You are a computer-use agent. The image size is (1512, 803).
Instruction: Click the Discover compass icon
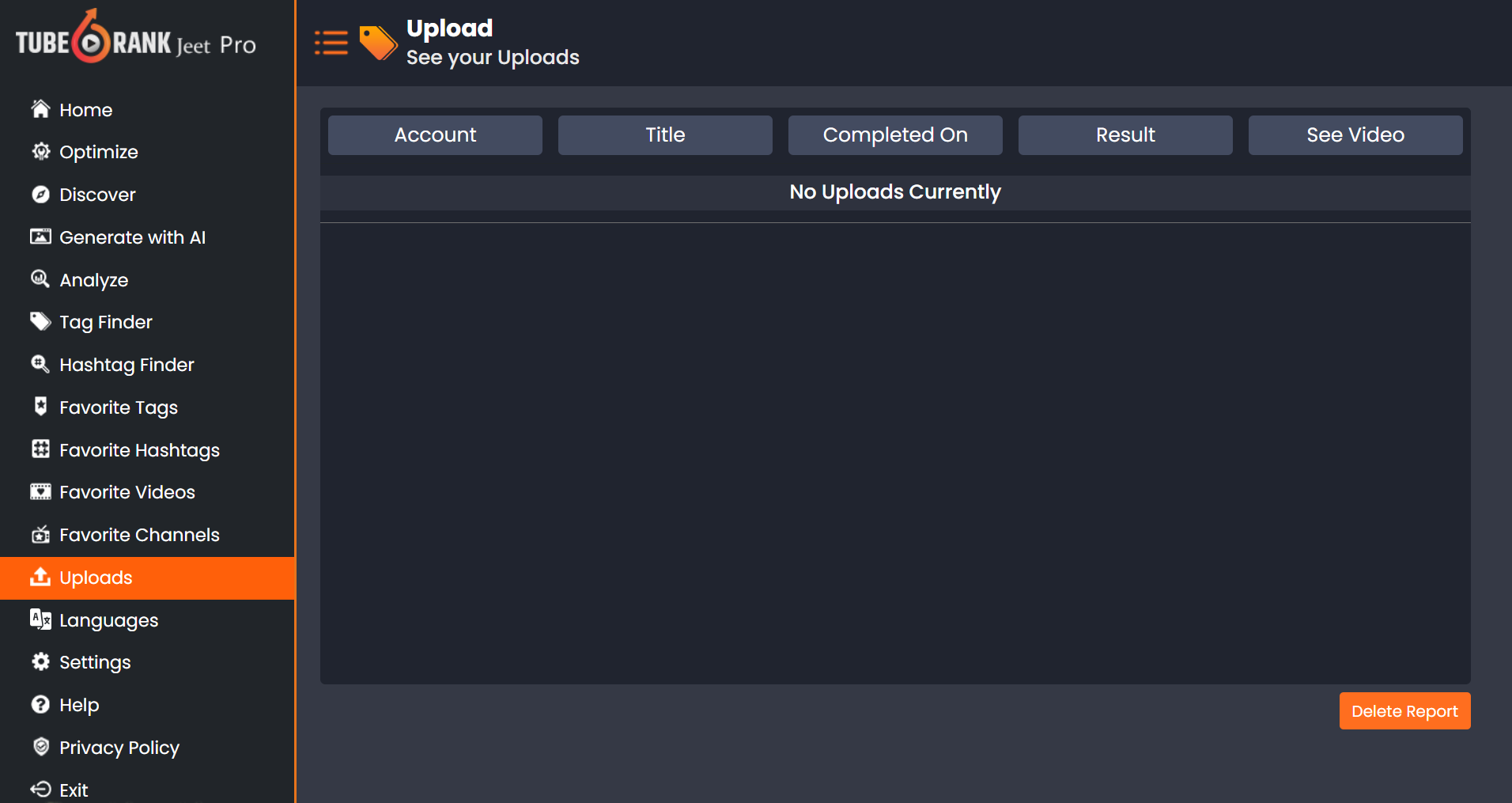(40, 195)
